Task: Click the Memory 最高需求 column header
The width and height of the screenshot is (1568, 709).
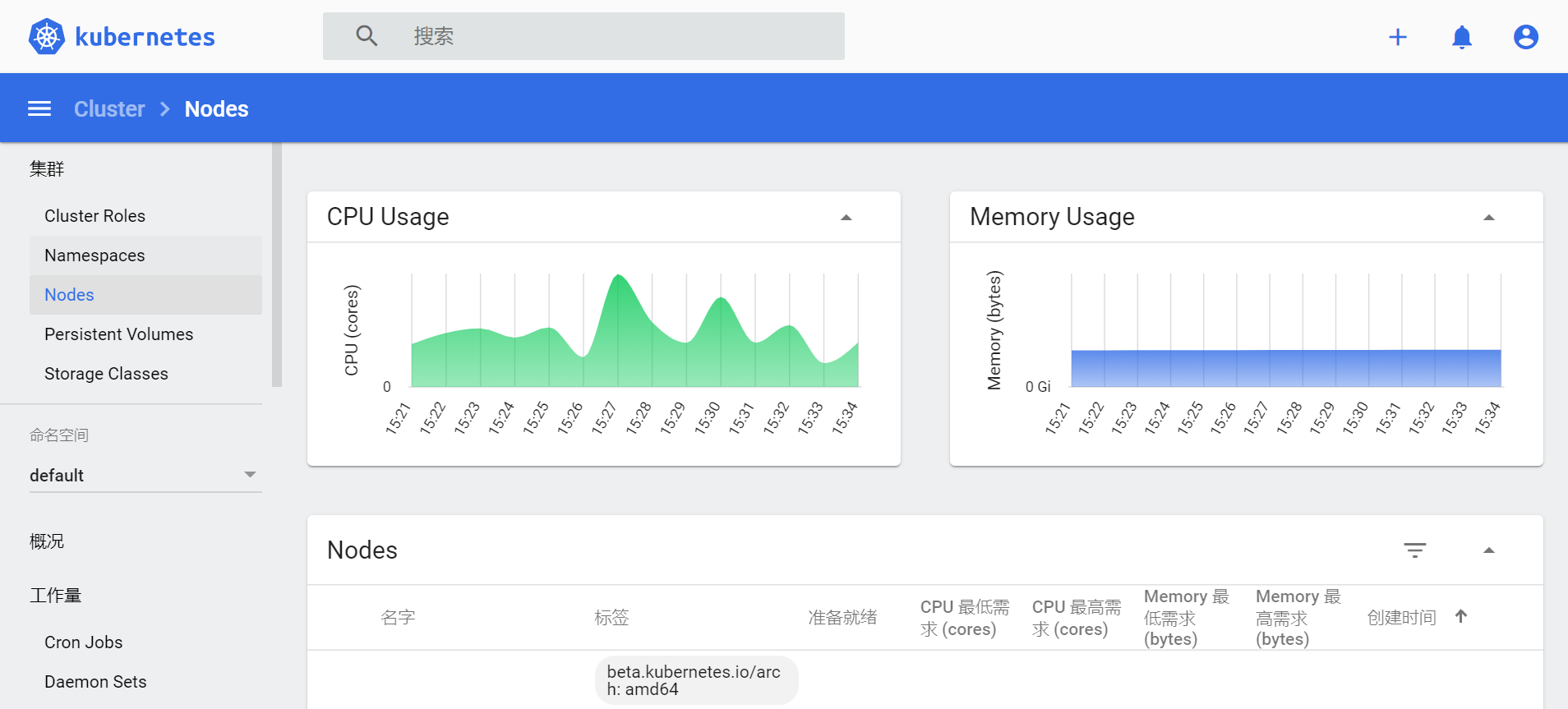Action: [1298, 618]
